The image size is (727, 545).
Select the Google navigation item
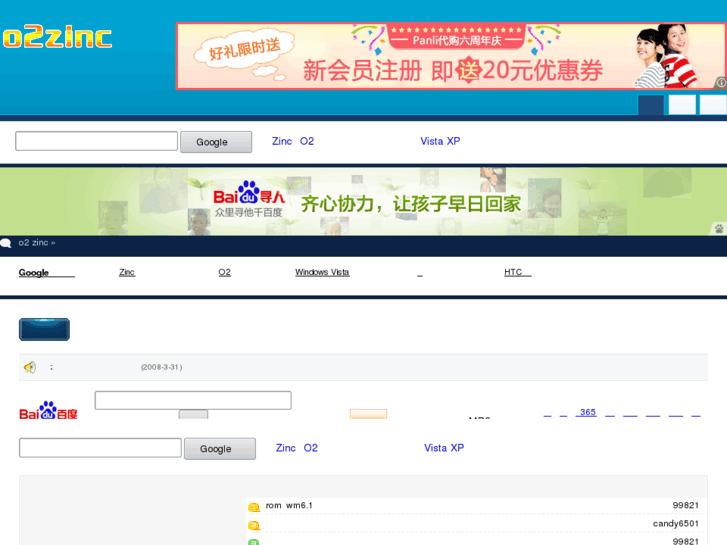46,273
